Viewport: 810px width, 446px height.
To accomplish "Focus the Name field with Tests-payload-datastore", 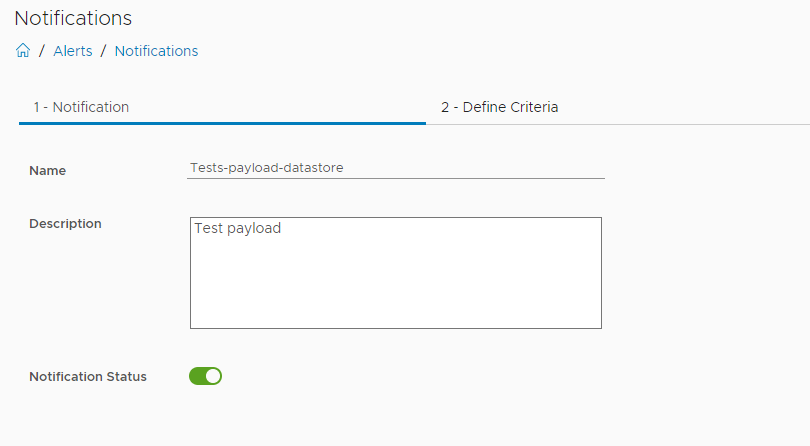I will [x=396, y=168].
